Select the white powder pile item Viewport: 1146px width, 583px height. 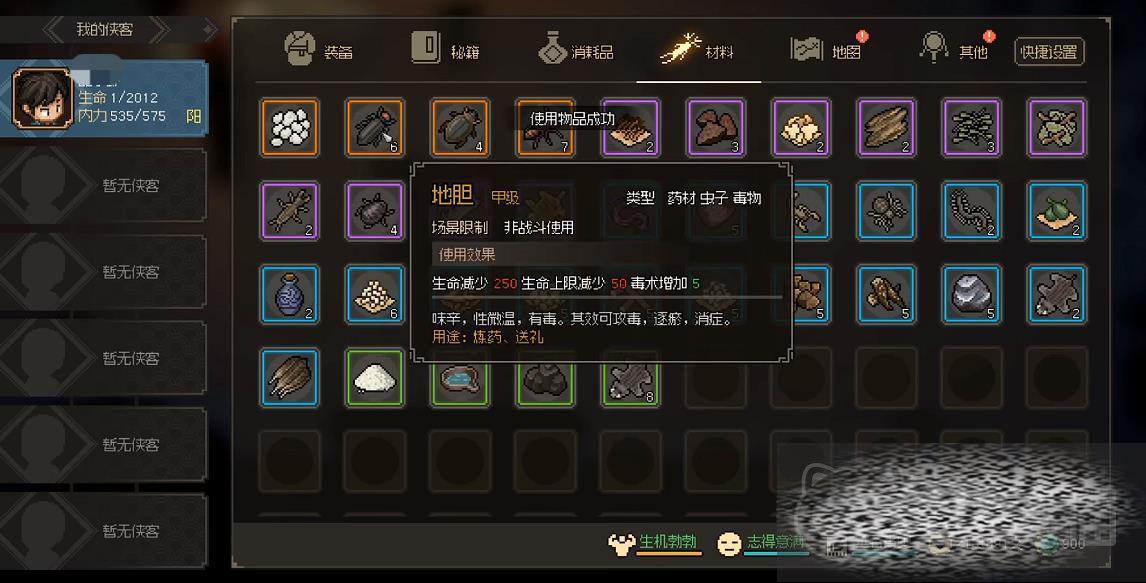tap(374, 378)
